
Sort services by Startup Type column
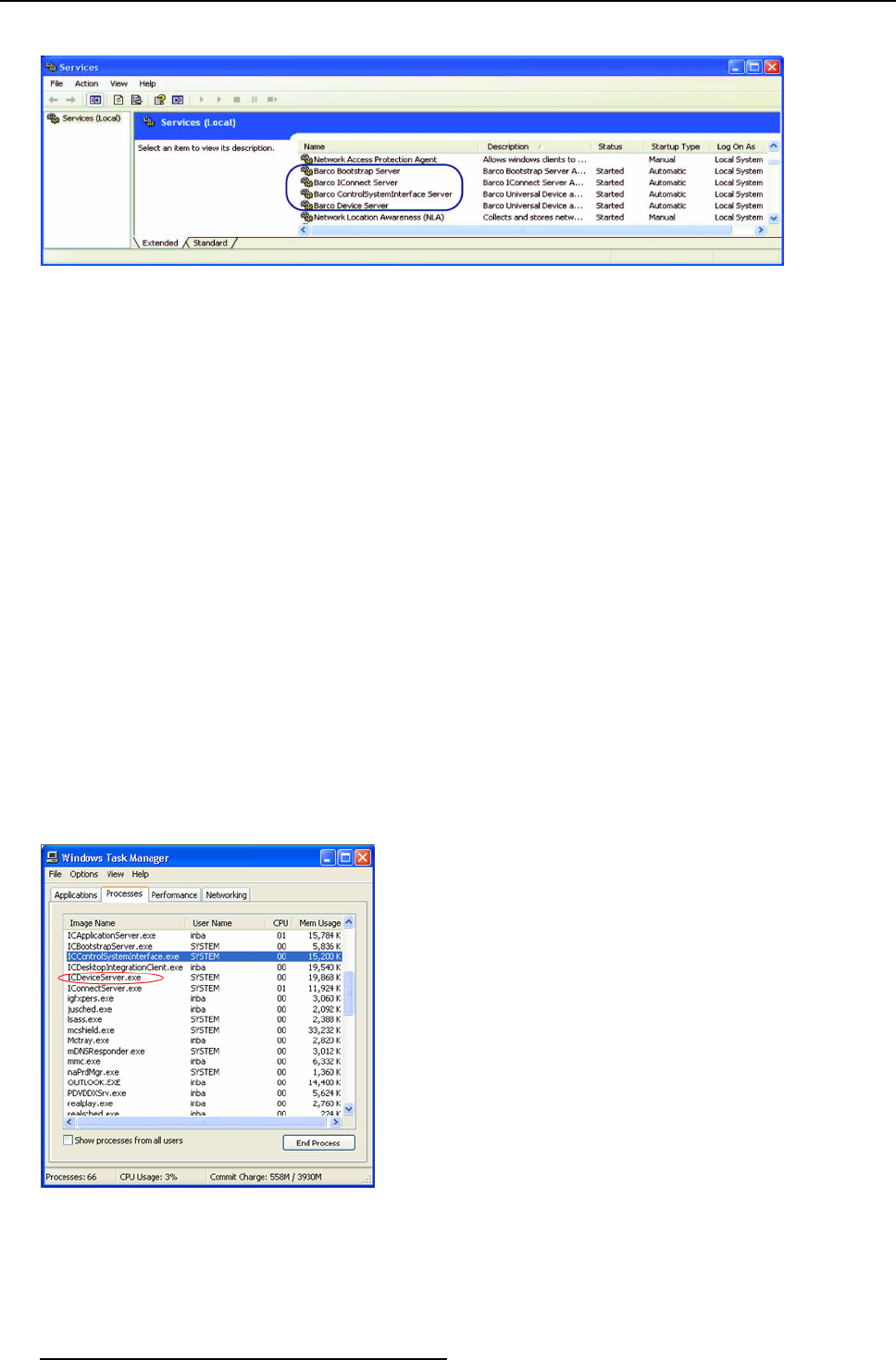coord(676,146)
